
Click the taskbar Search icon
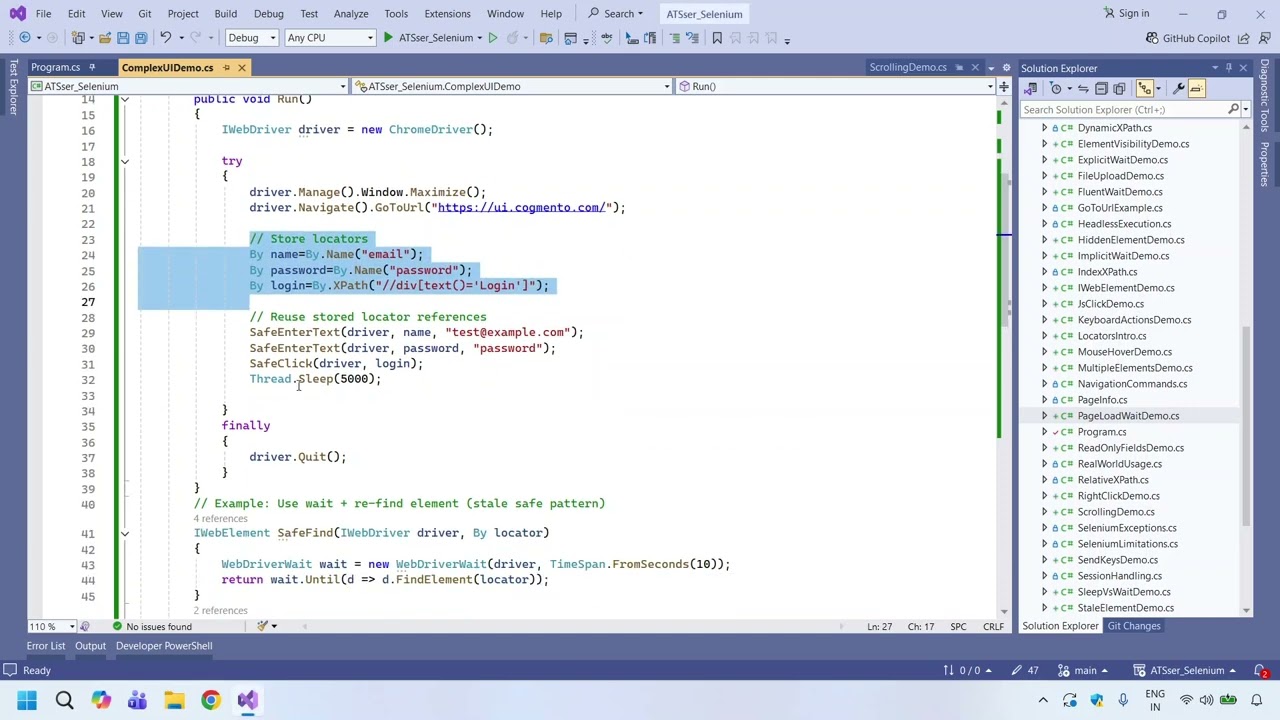[64, 700]
